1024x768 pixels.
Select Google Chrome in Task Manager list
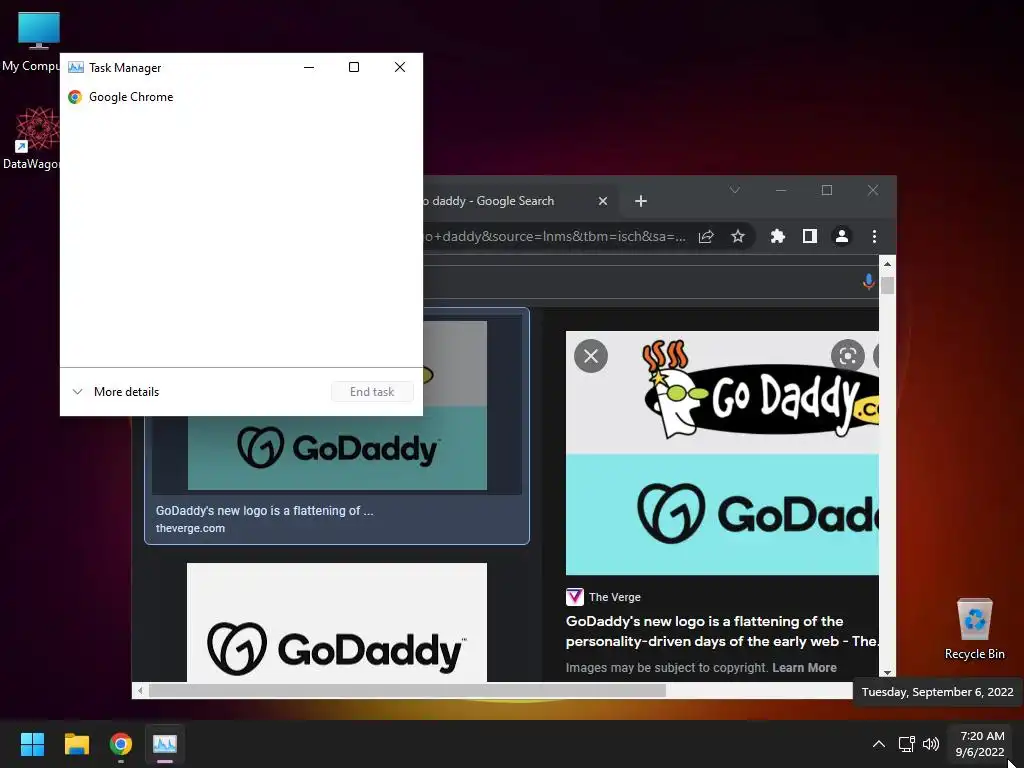pyautogui.click(x=241, y=97)
